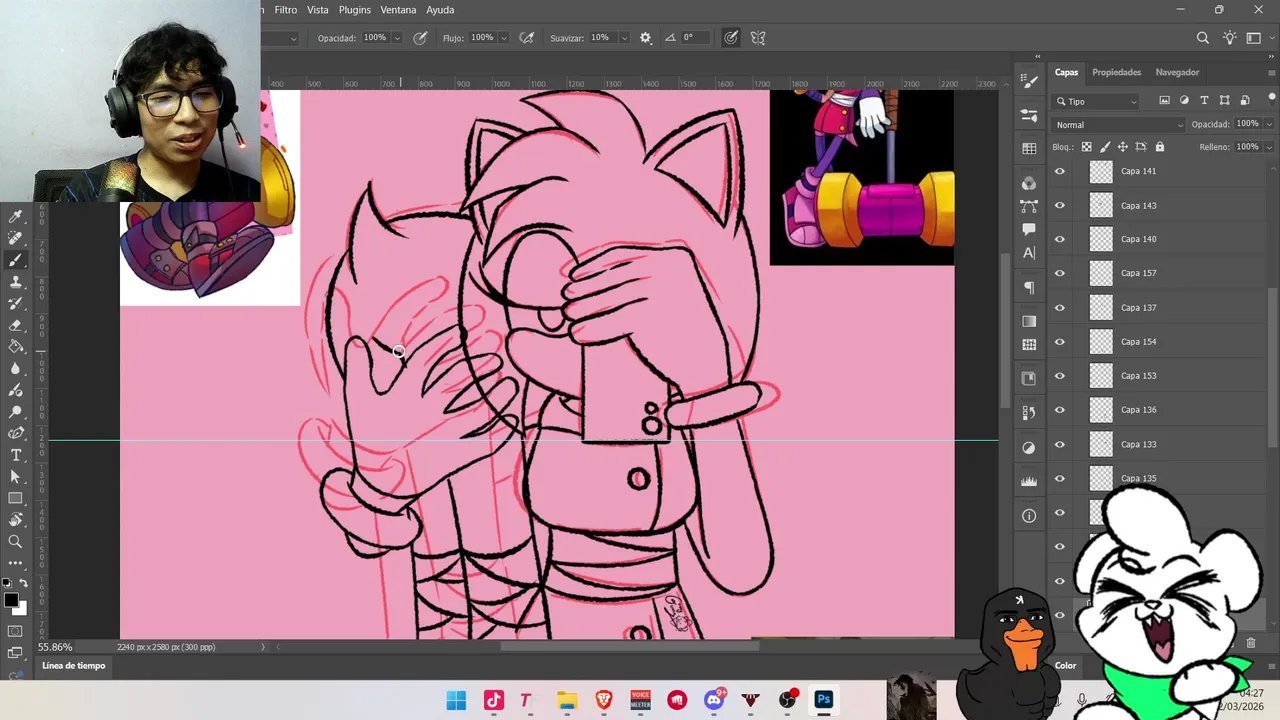Swap foreground and background colors
The image size is (1280, 720).
click(23, 583)
